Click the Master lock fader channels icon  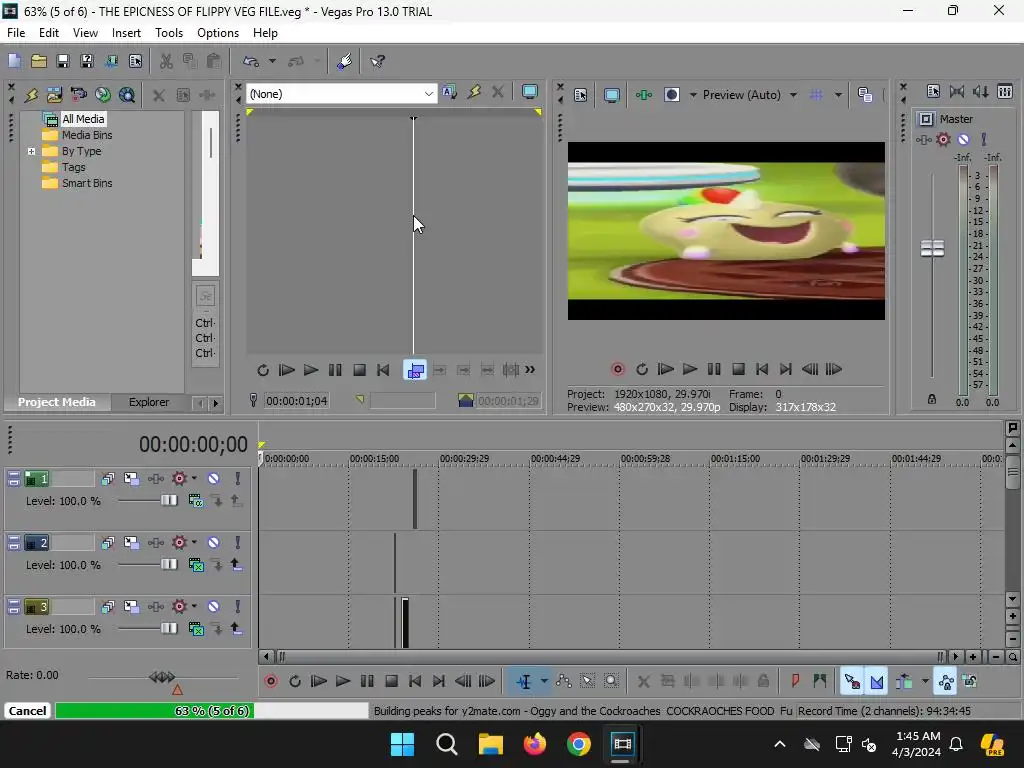(932, 399)
